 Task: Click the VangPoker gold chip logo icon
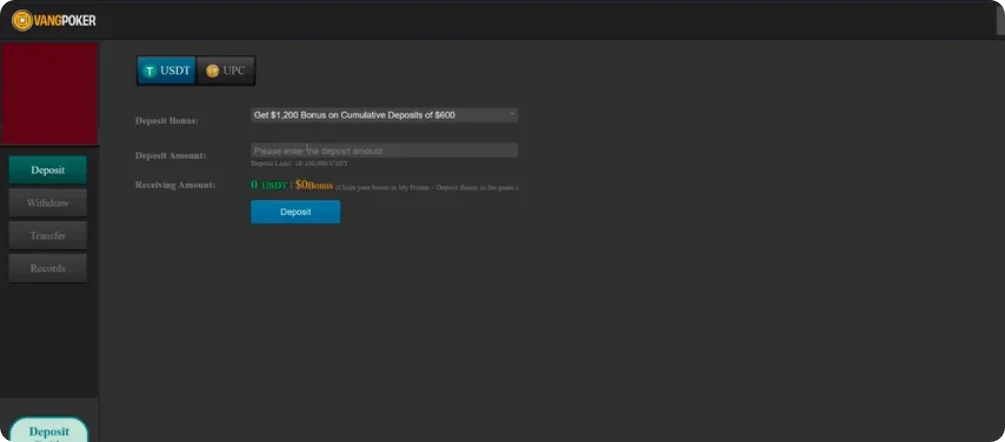pyautogui.click(x=22, y=20)
